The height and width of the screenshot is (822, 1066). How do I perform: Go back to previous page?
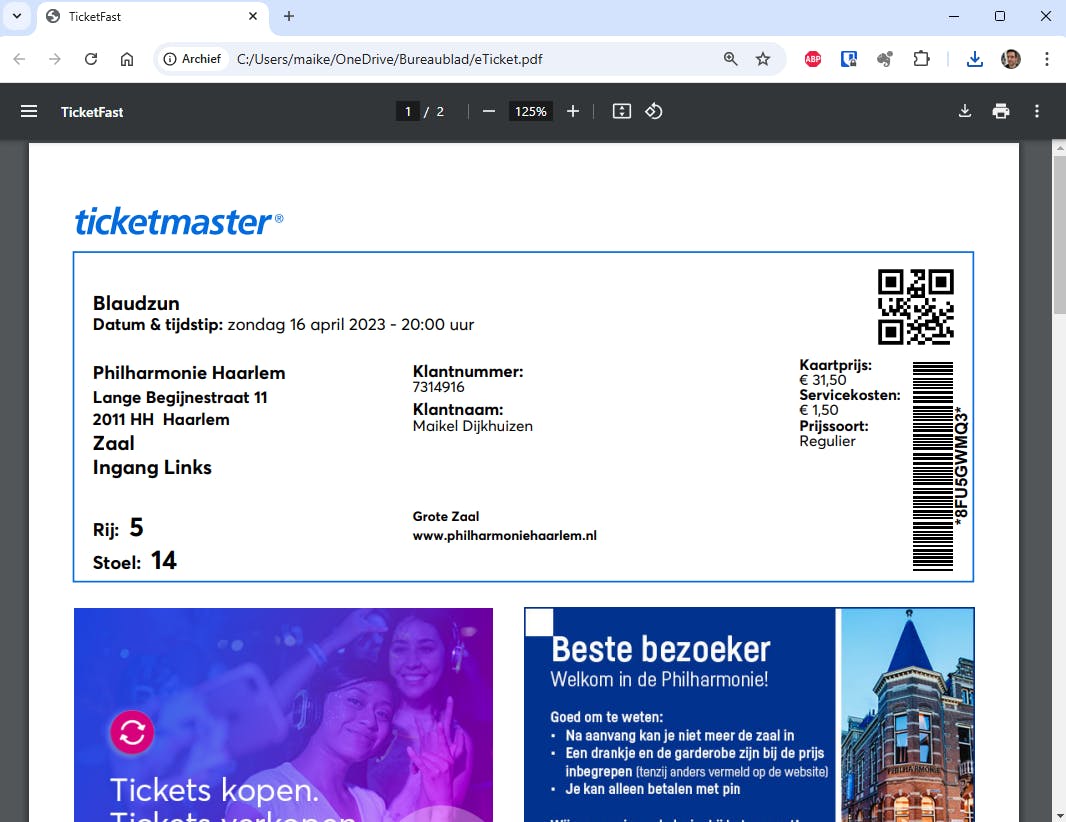20,59
